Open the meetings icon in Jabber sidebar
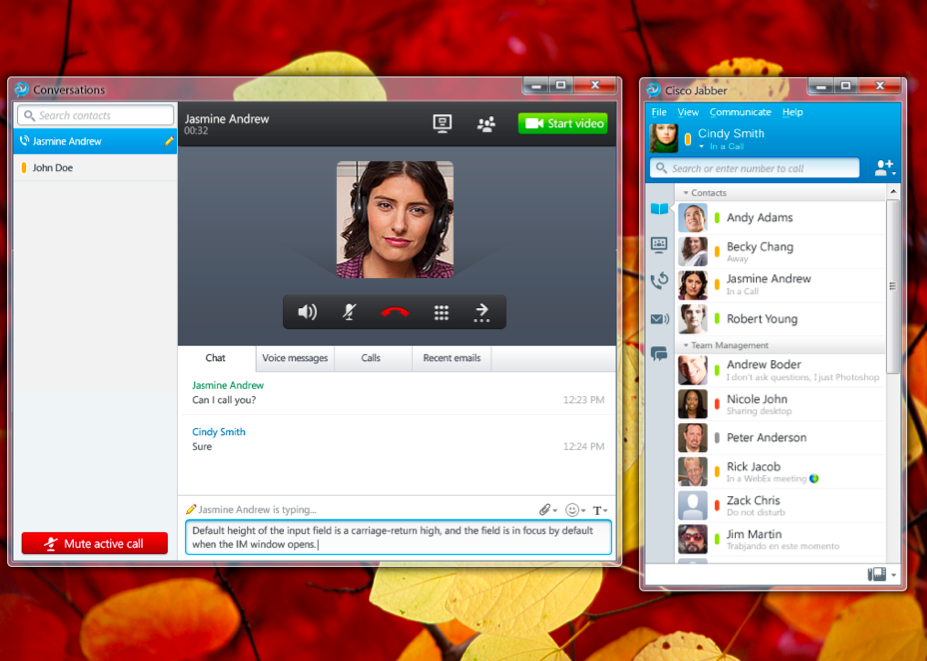927x661 pixels. pos(659,244)
